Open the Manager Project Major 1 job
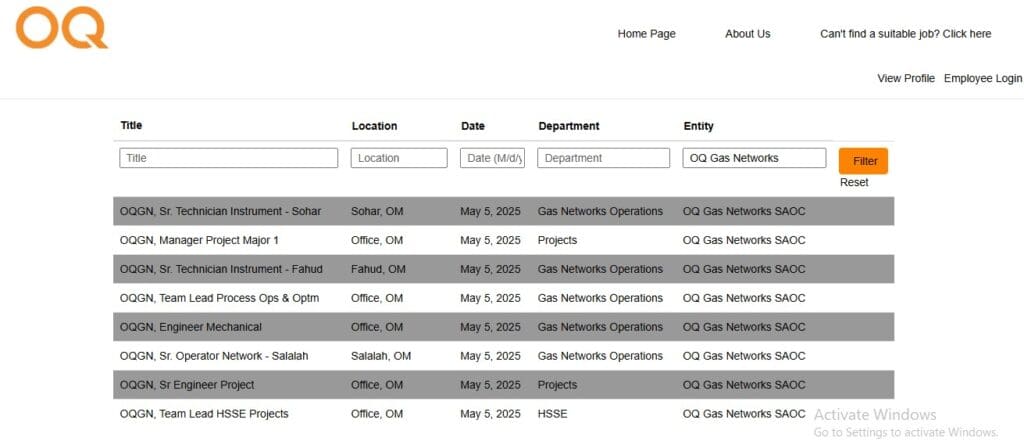The image size is (1024, 441). click(x=199, y=240)
